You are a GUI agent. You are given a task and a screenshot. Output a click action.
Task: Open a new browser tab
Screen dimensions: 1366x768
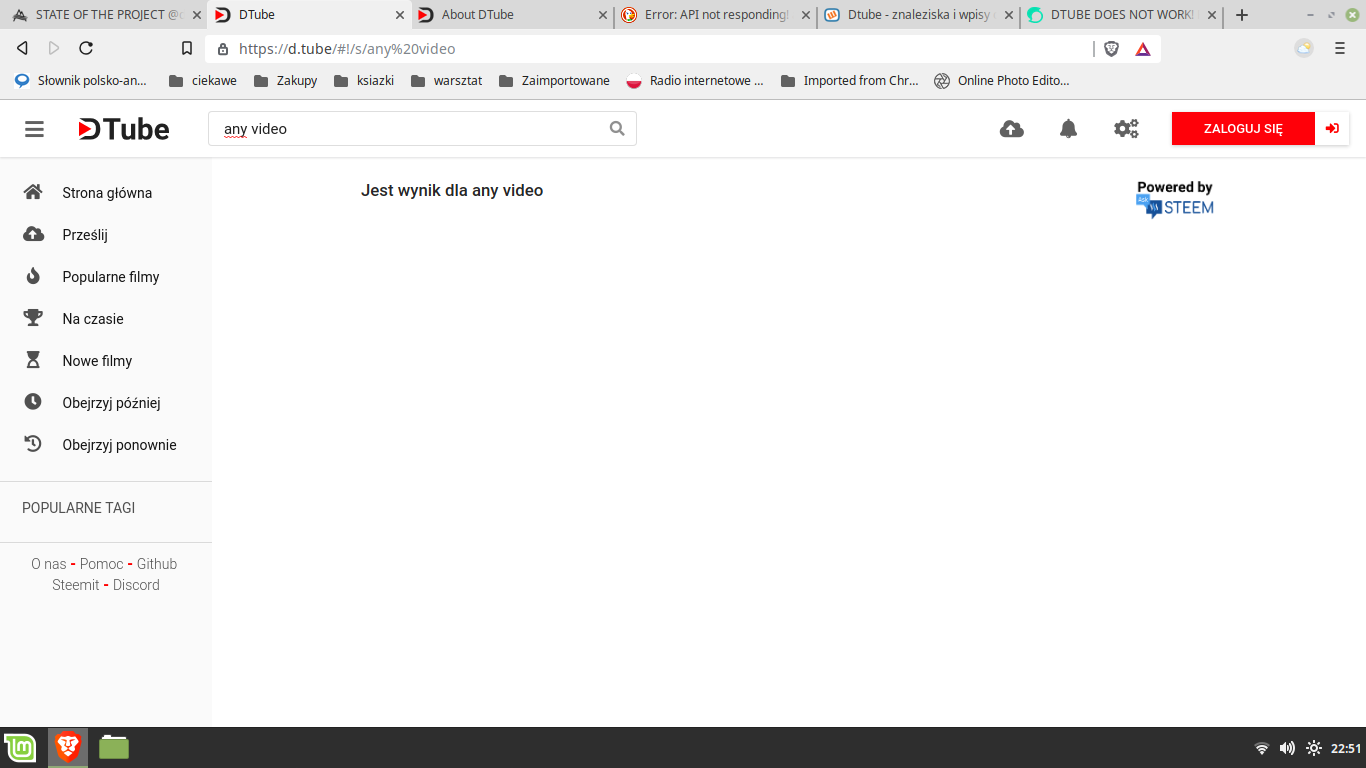click(1242, 15)
